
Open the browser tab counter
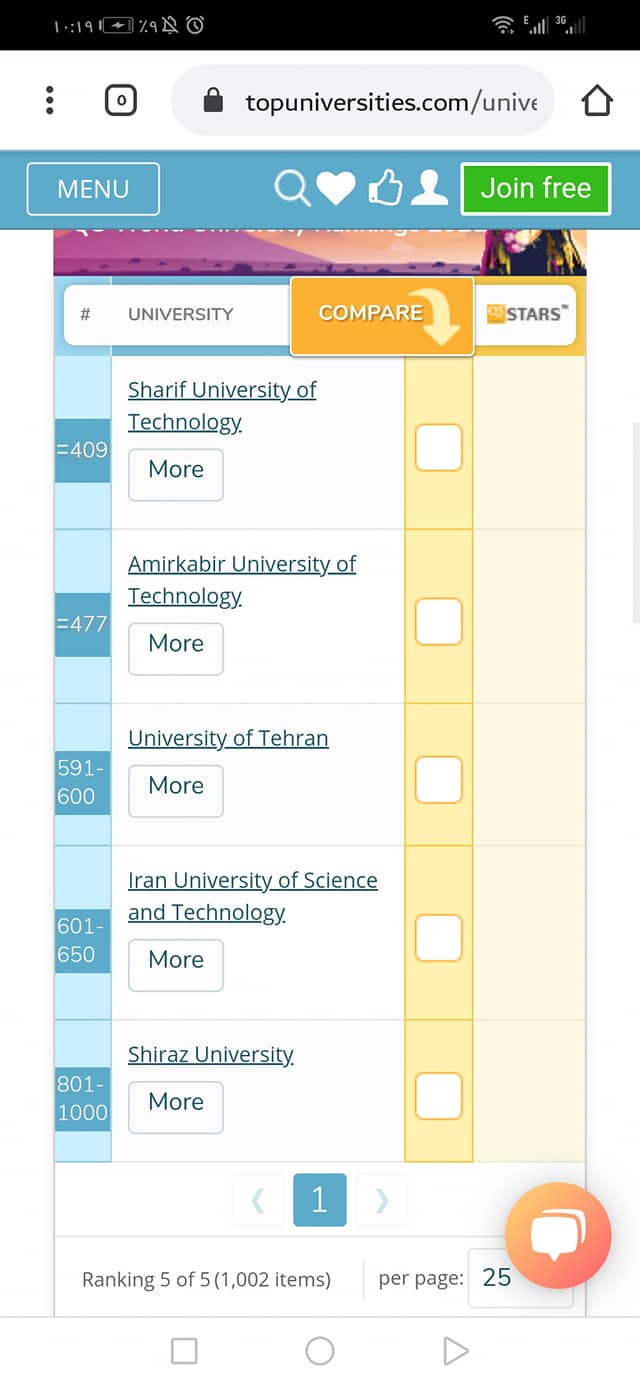[120, 100]
